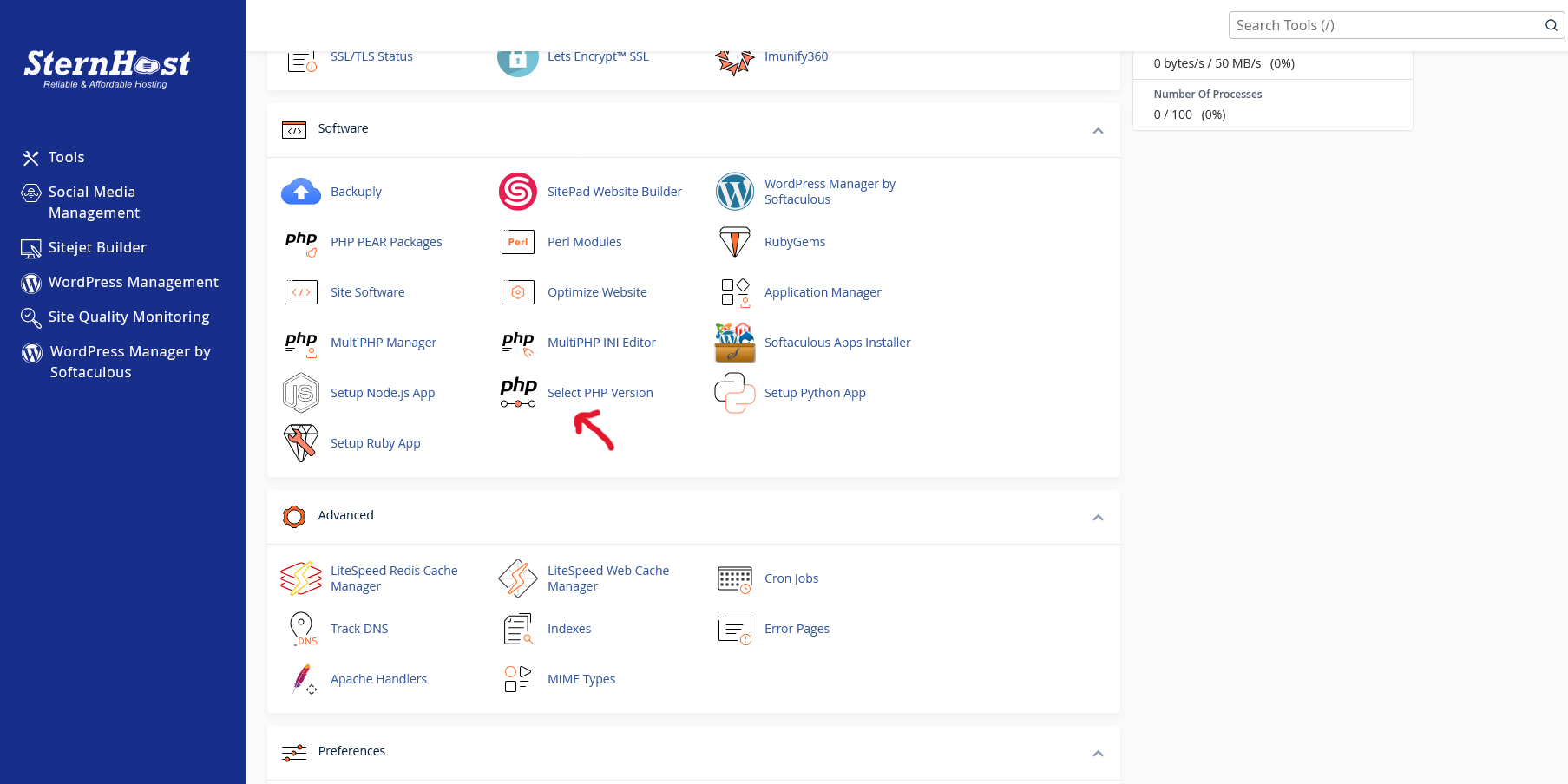Viewport: 1568px width, 784px height.
Task: Click the Select PHP Version icon
Action: 518,393
